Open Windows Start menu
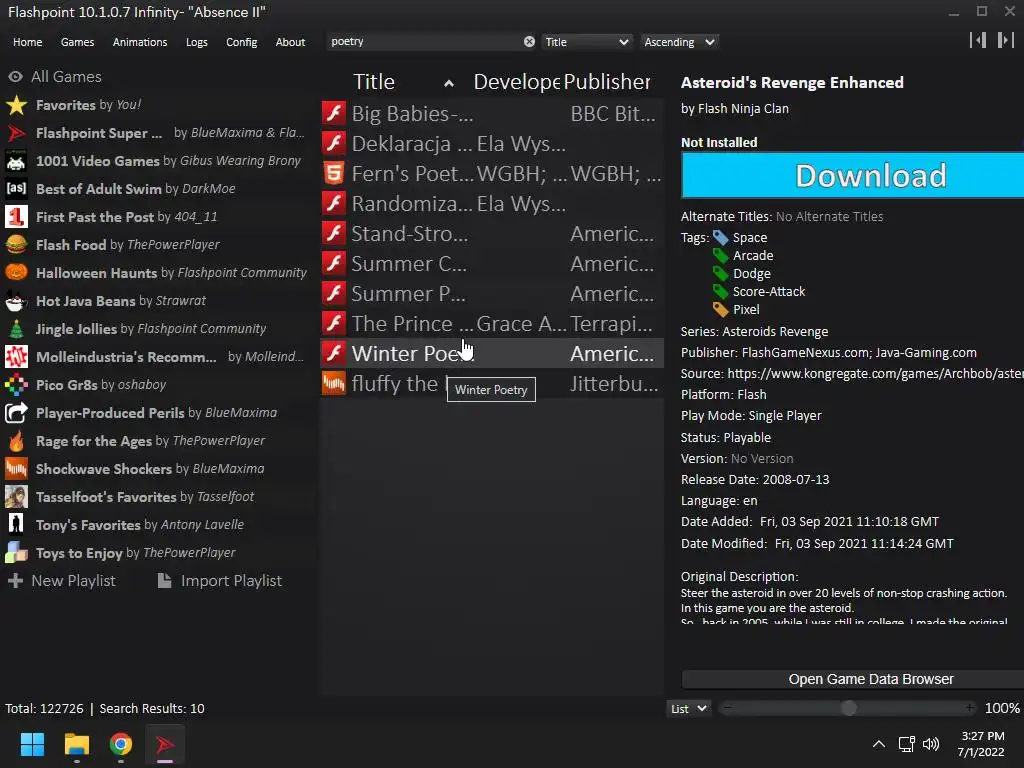 coord(32,744)
